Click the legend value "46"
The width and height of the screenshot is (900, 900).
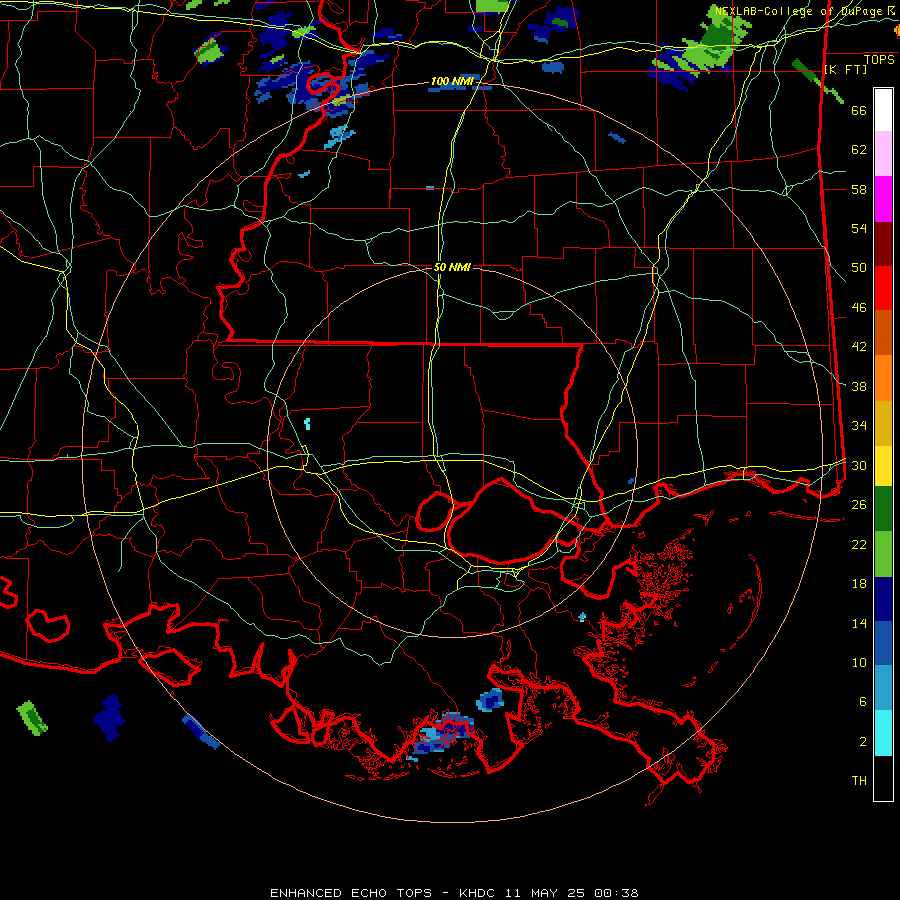pyautogui.click(x=859, y=308)
